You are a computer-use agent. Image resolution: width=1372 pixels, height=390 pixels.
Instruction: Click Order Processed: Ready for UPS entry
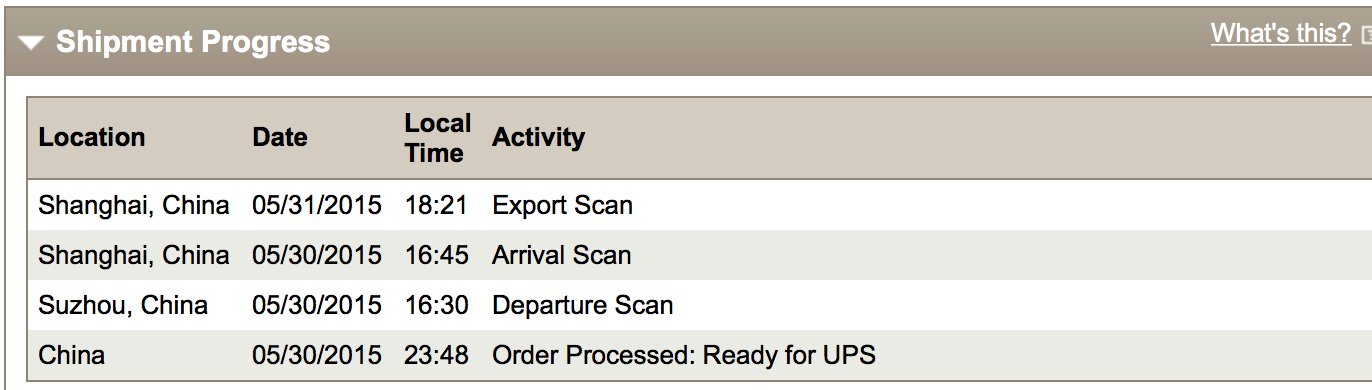point(684,355)
